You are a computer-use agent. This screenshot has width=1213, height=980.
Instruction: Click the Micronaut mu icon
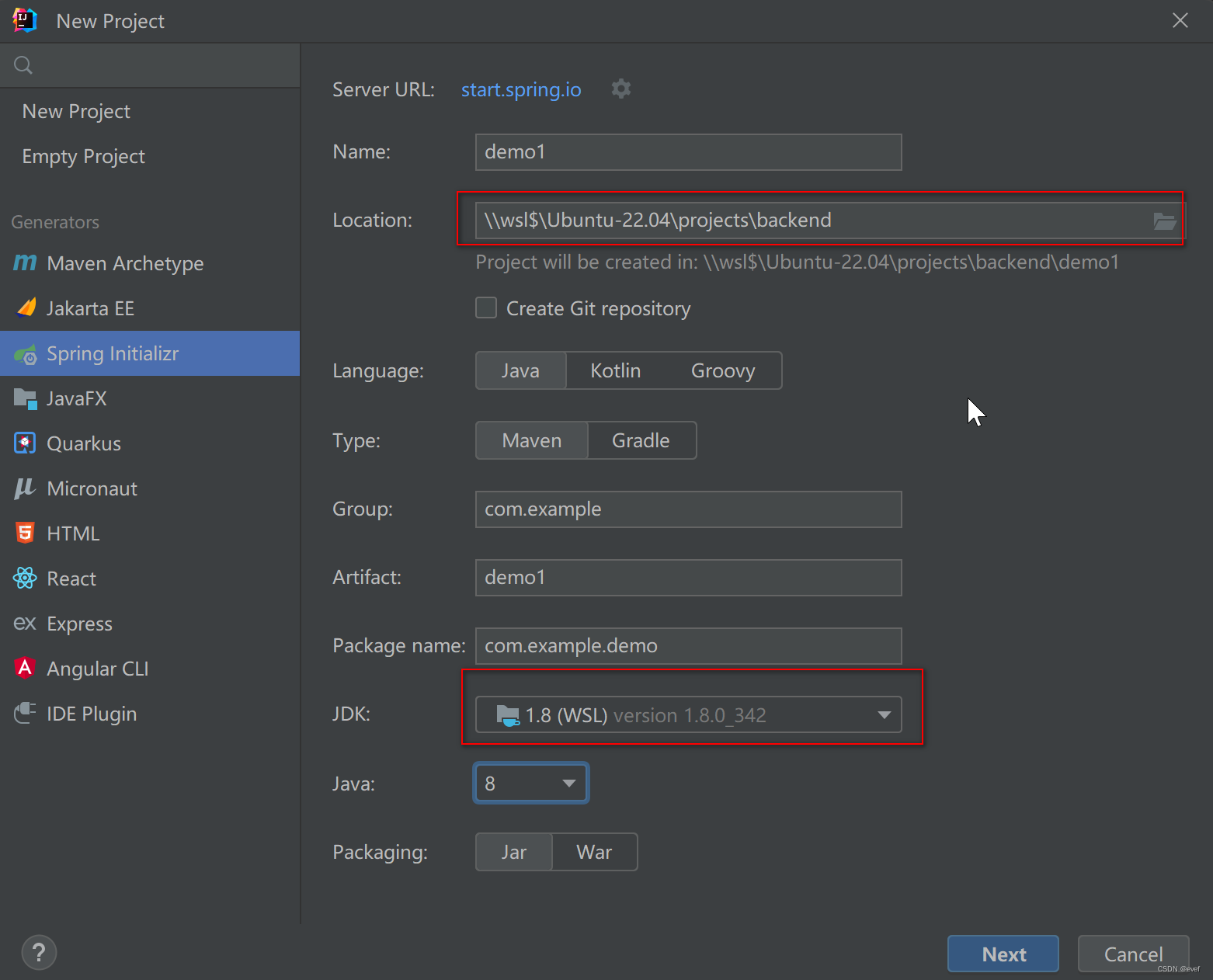[25, 488]
